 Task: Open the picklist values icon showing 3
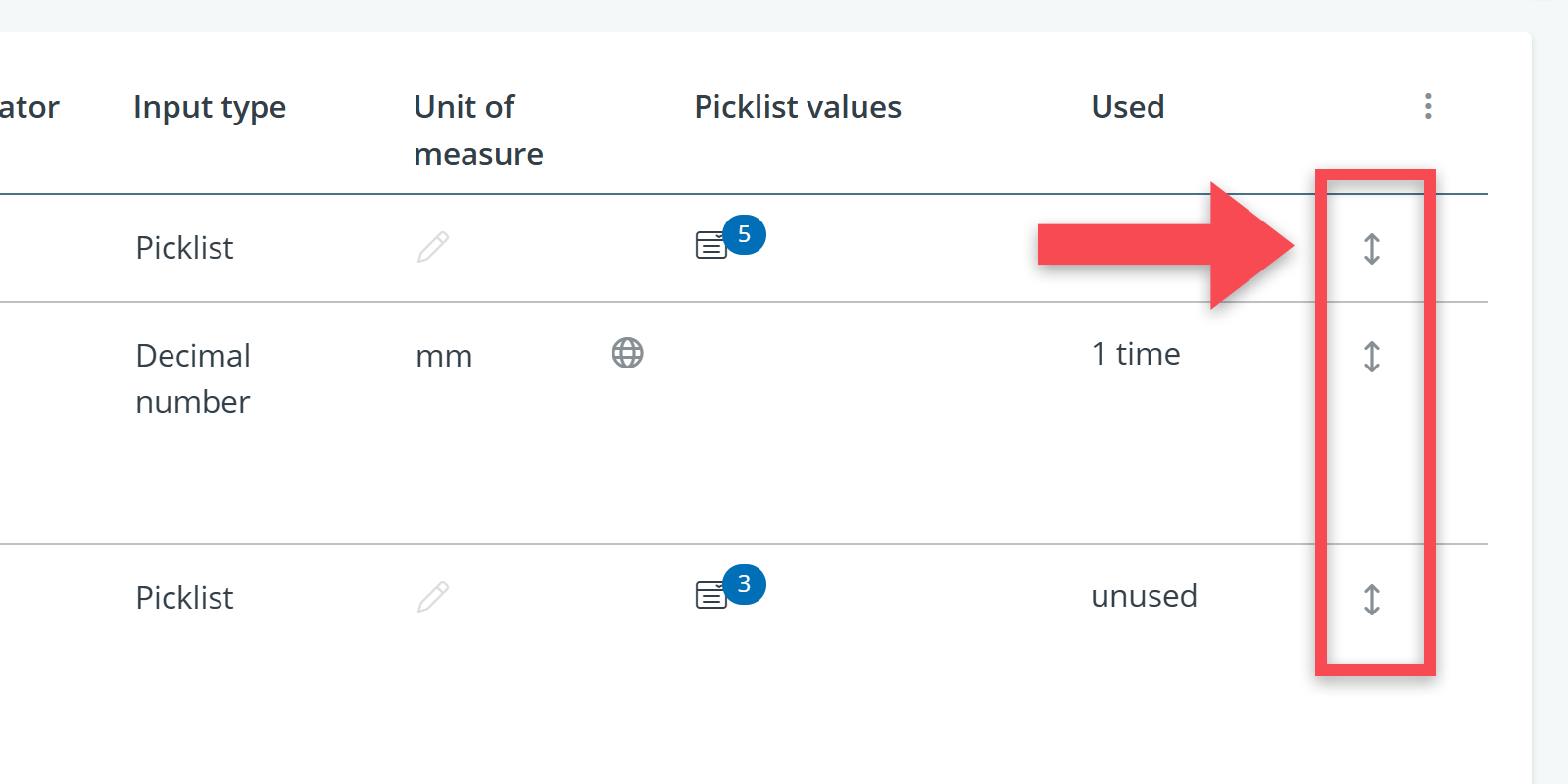712,594
